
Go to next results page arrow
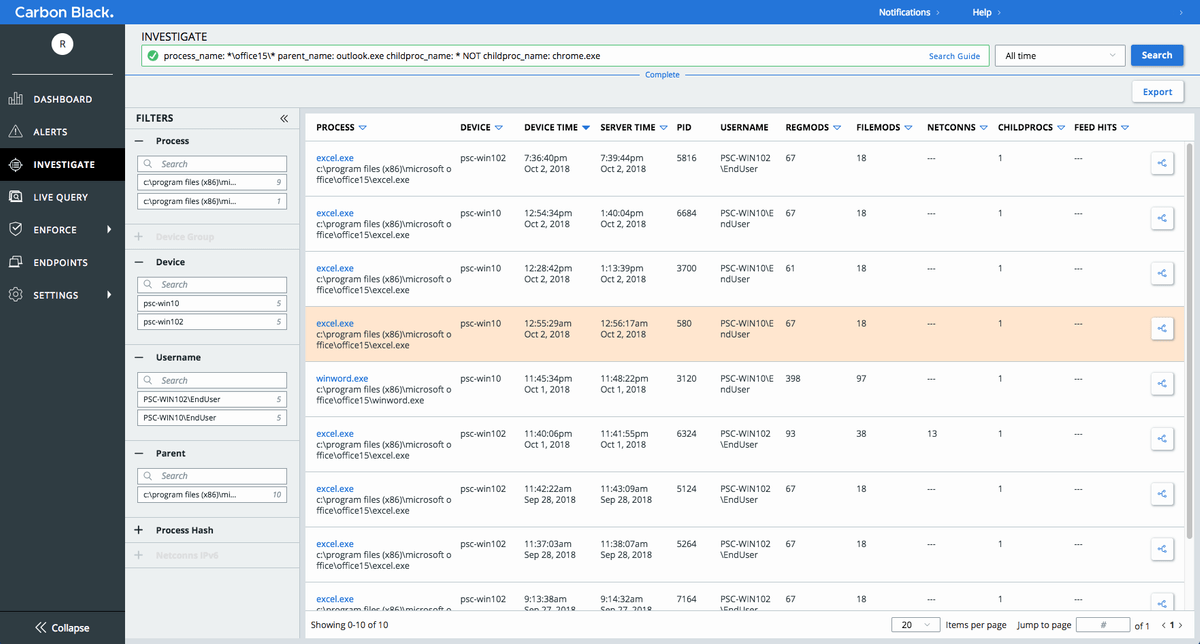tap(1180, 625)
